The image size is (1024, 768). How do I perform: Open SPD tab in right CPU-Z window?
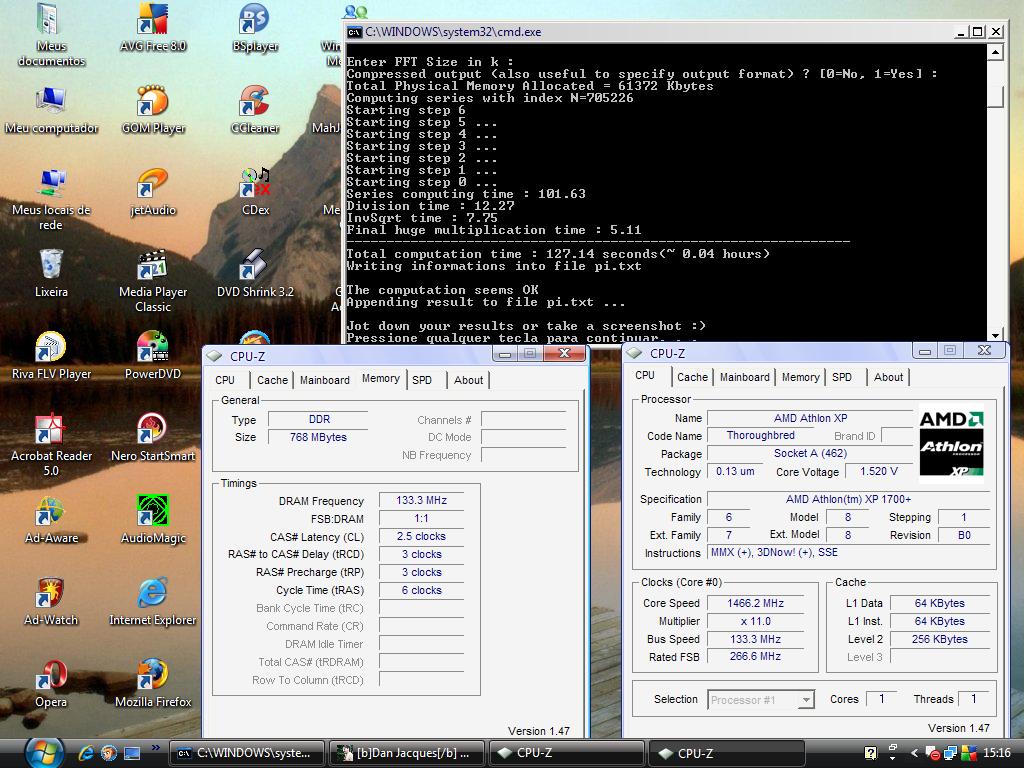[842, 377]
